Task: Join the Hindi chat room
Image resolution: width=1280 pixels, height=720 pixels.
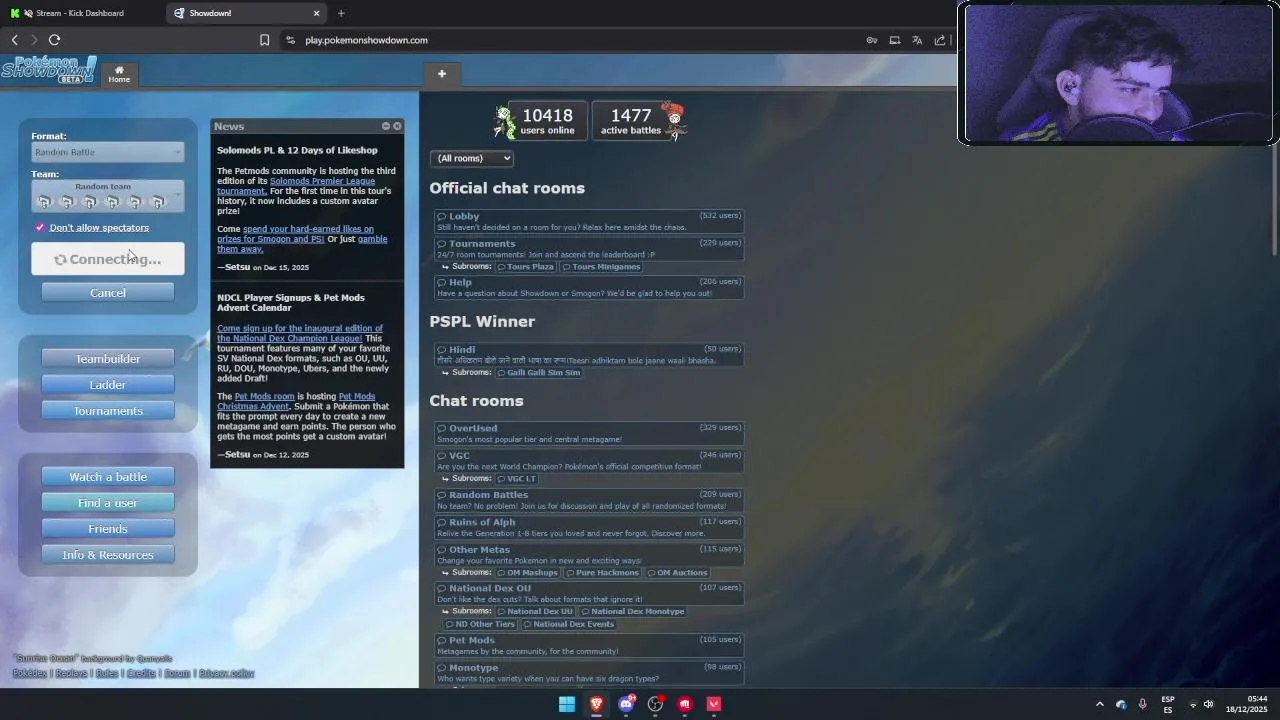Action: (588, 354)
